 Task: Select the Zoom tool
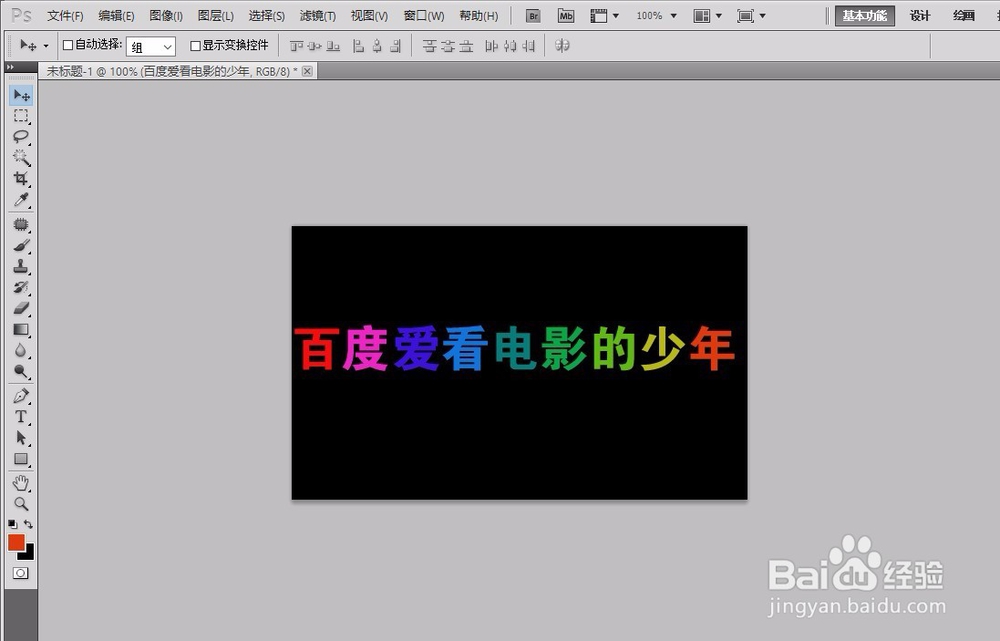(x=21, y=505)
